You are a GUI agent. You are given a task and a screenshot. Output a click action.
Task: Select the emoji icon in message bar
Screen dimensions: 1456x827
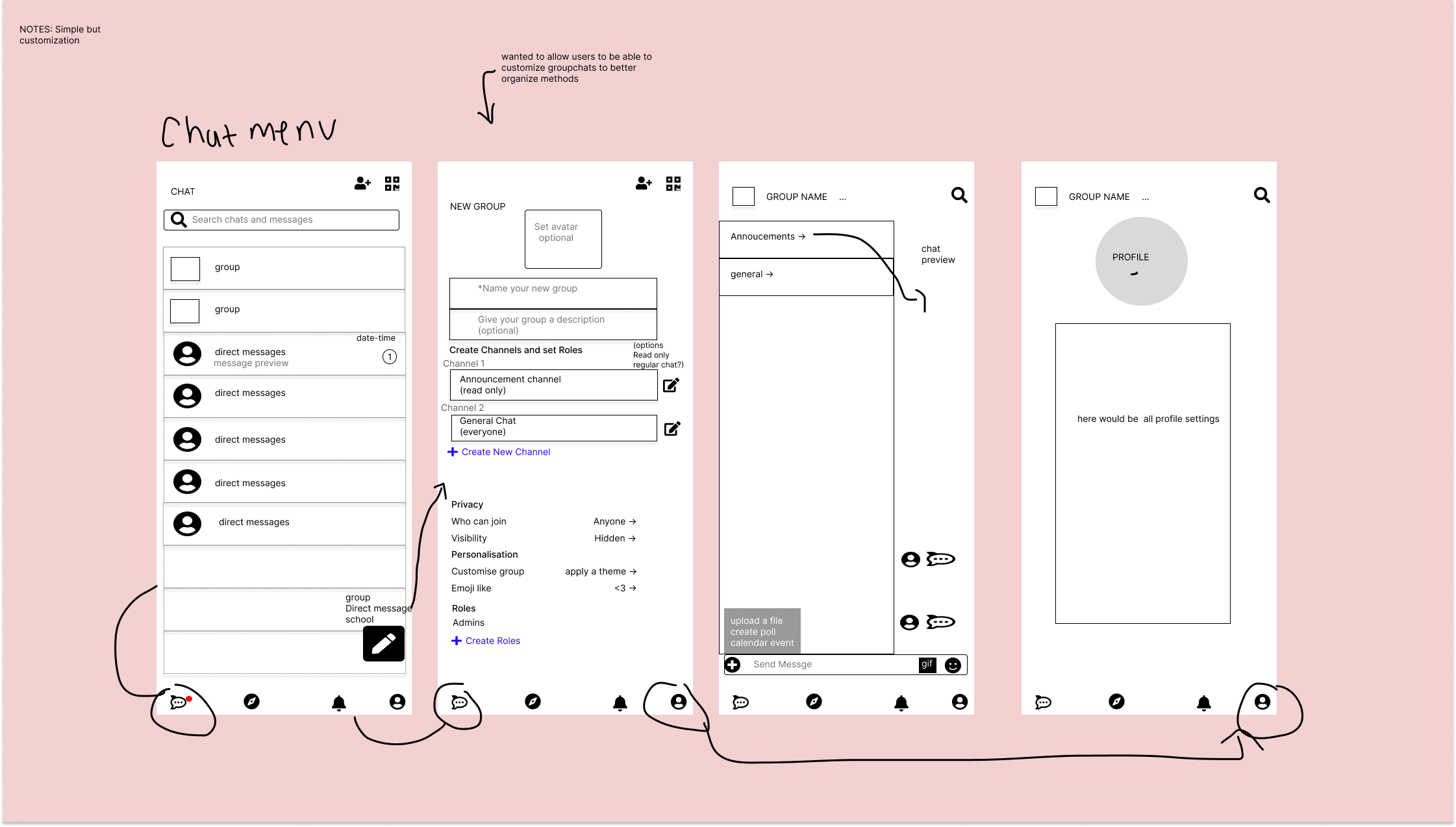(x=952, y=665)
